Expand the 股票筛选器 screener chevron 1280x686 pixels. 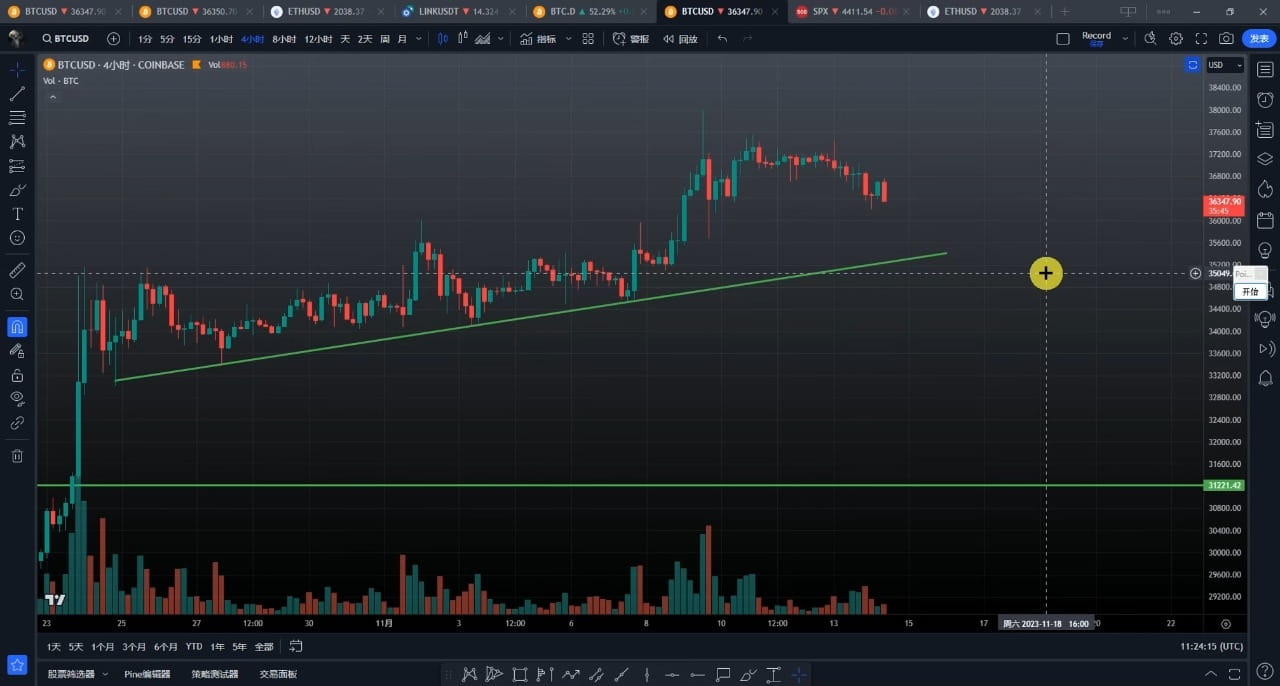(x=104, y=674)
